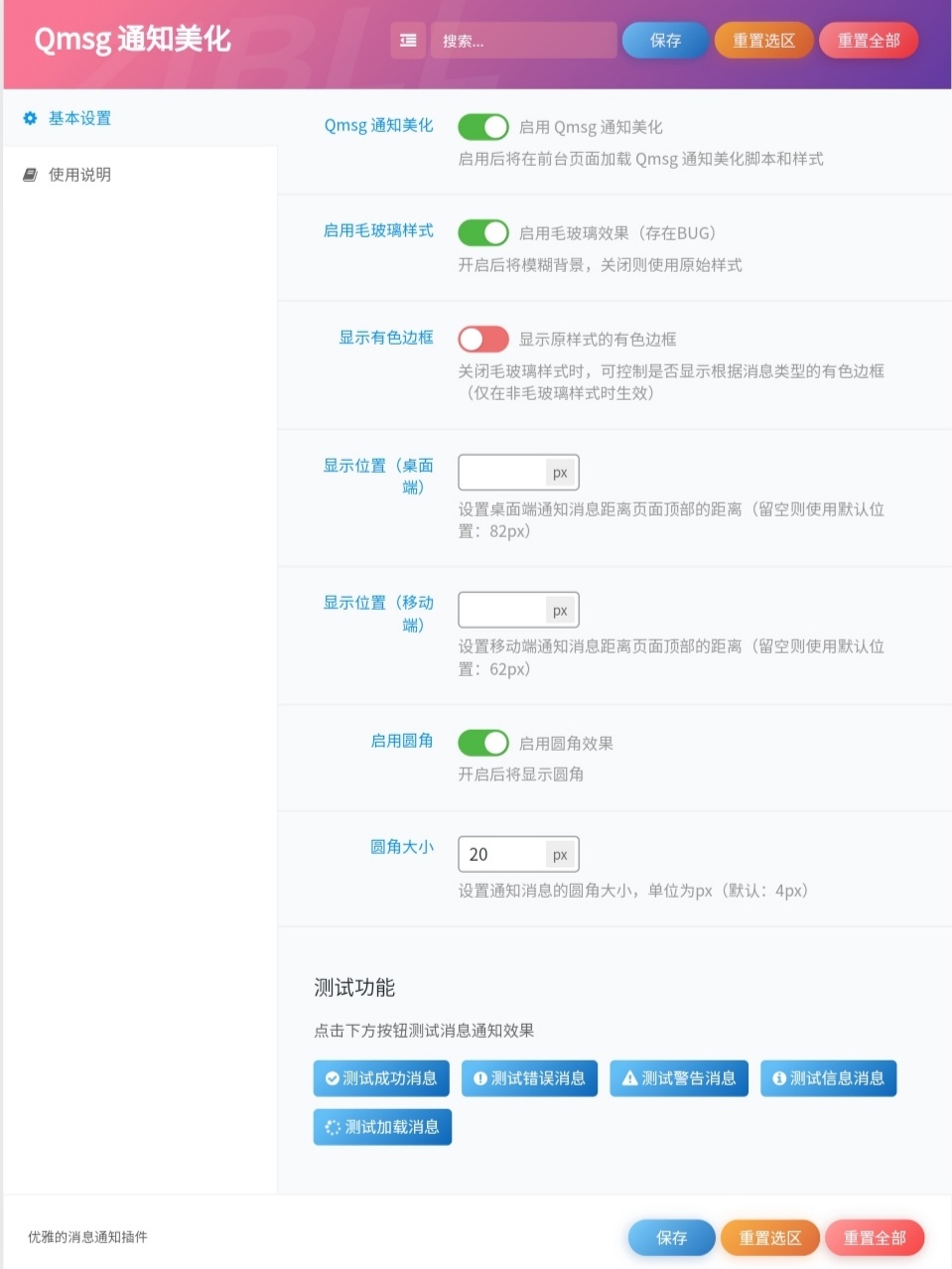
Task: Click the list icon left of the search box
Action: click(407, 41)
